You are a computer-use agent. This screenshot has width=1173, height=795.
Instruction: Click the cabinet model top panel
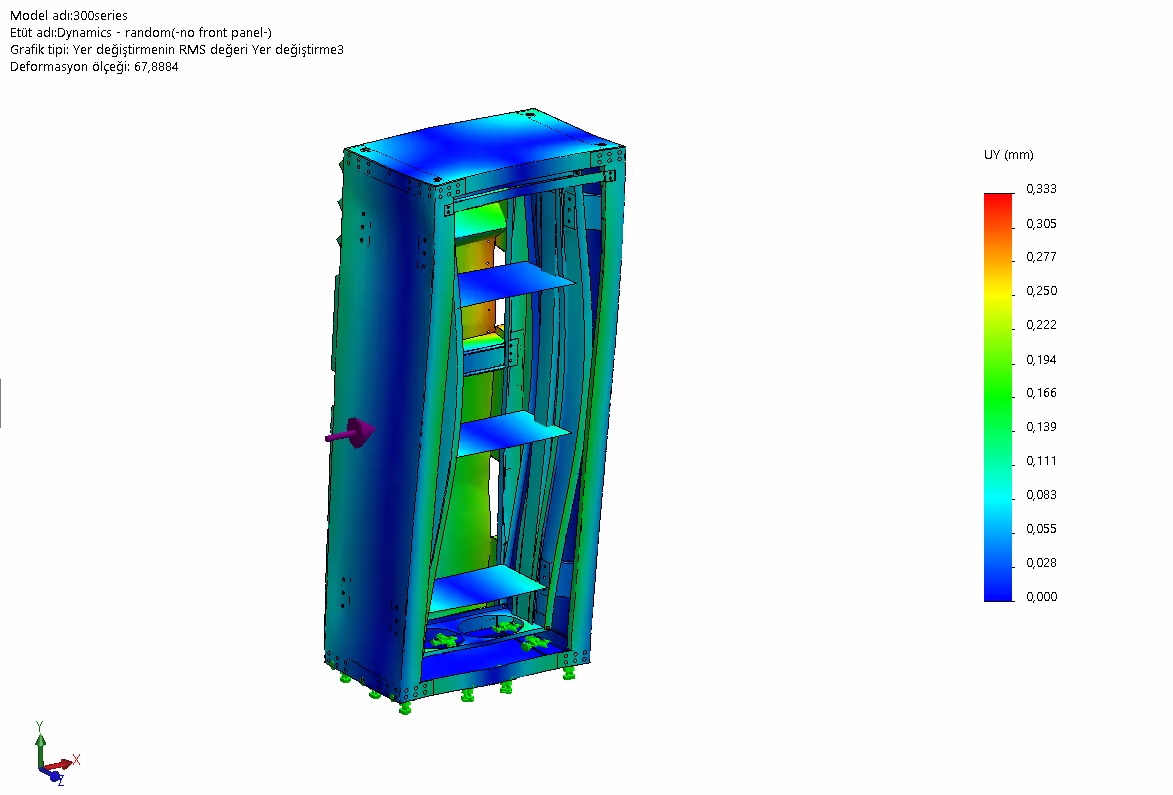coord(483,146)
